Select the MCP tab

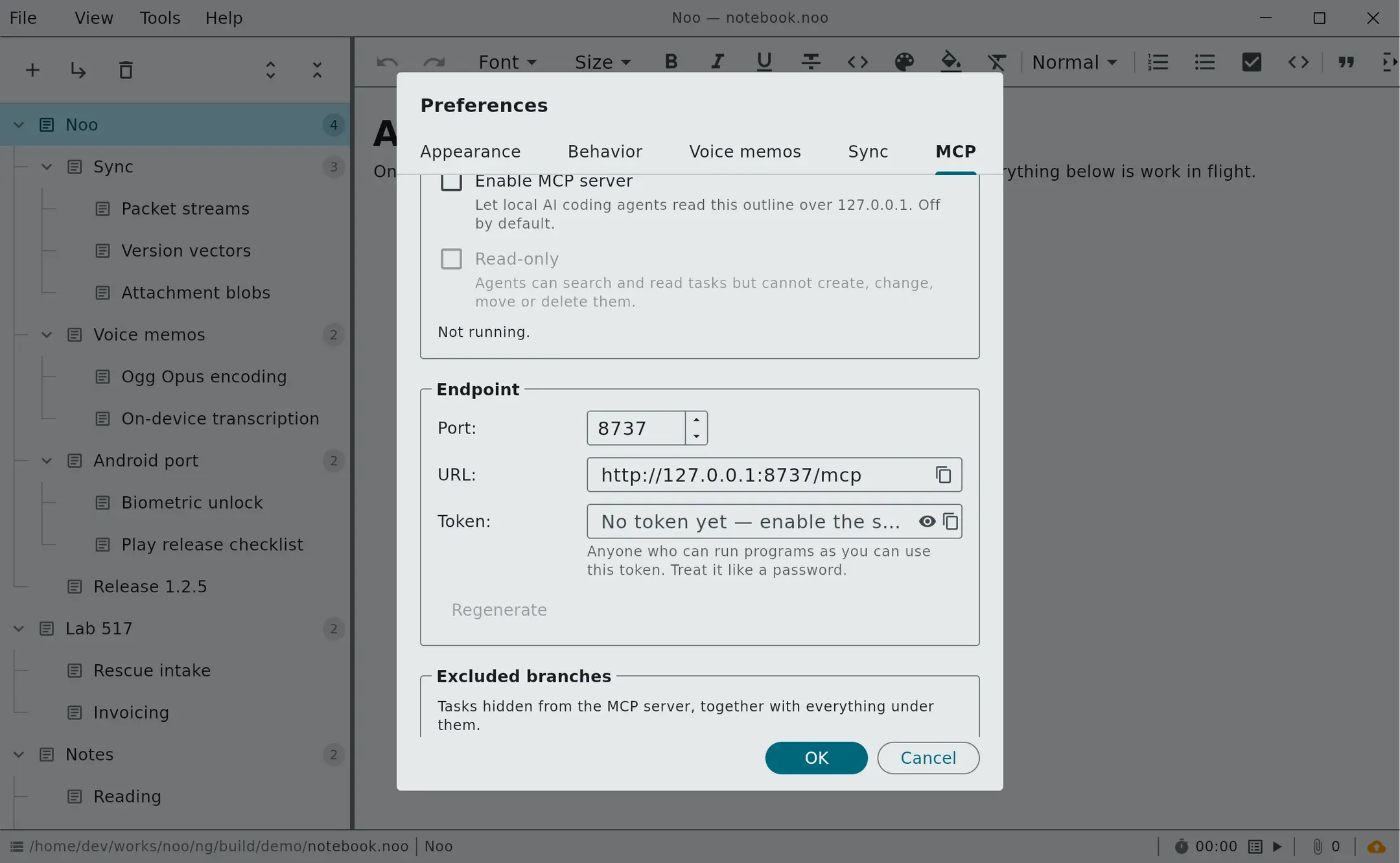955,152
